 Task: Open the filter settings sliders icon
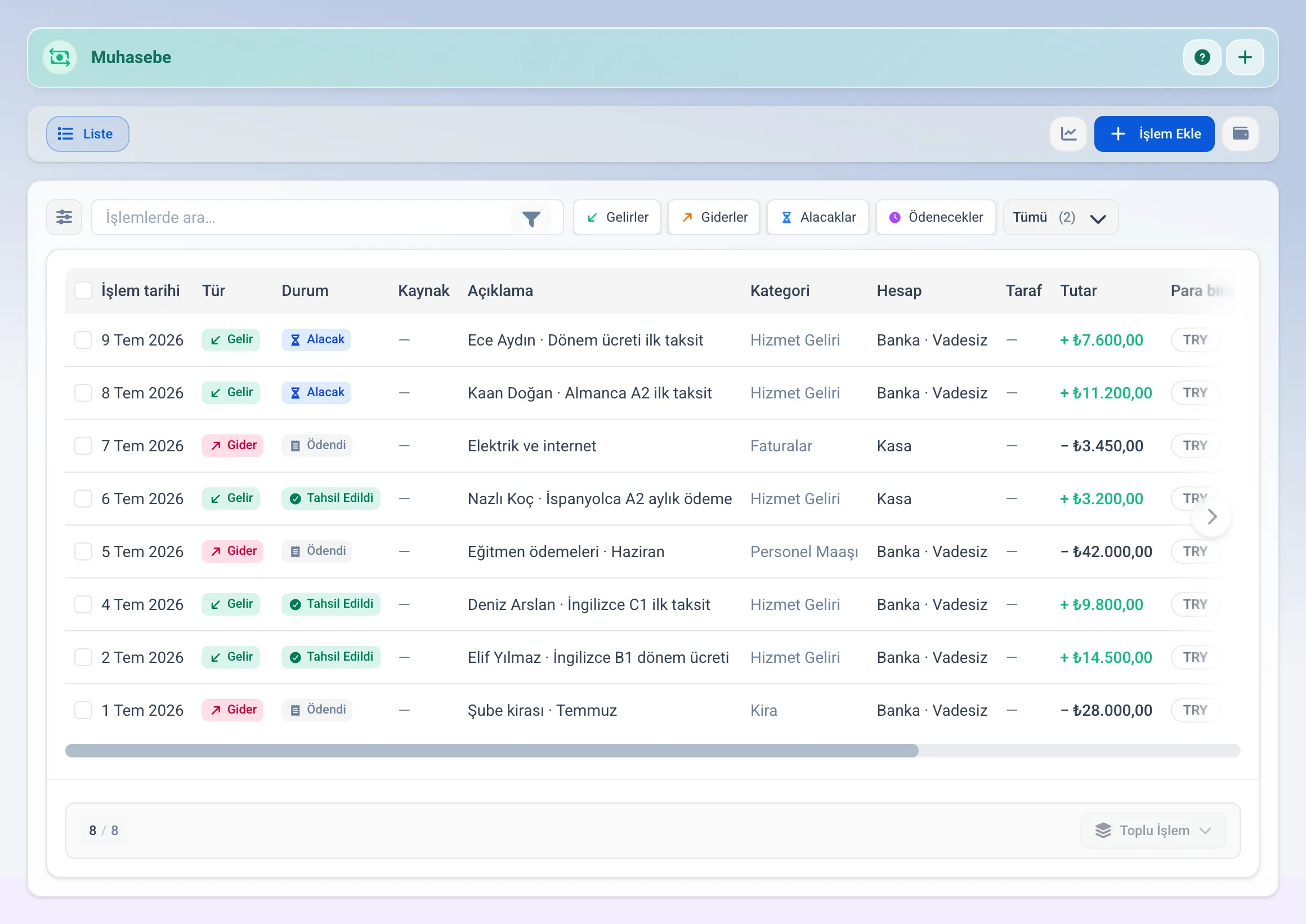click(x=64, y=217)
